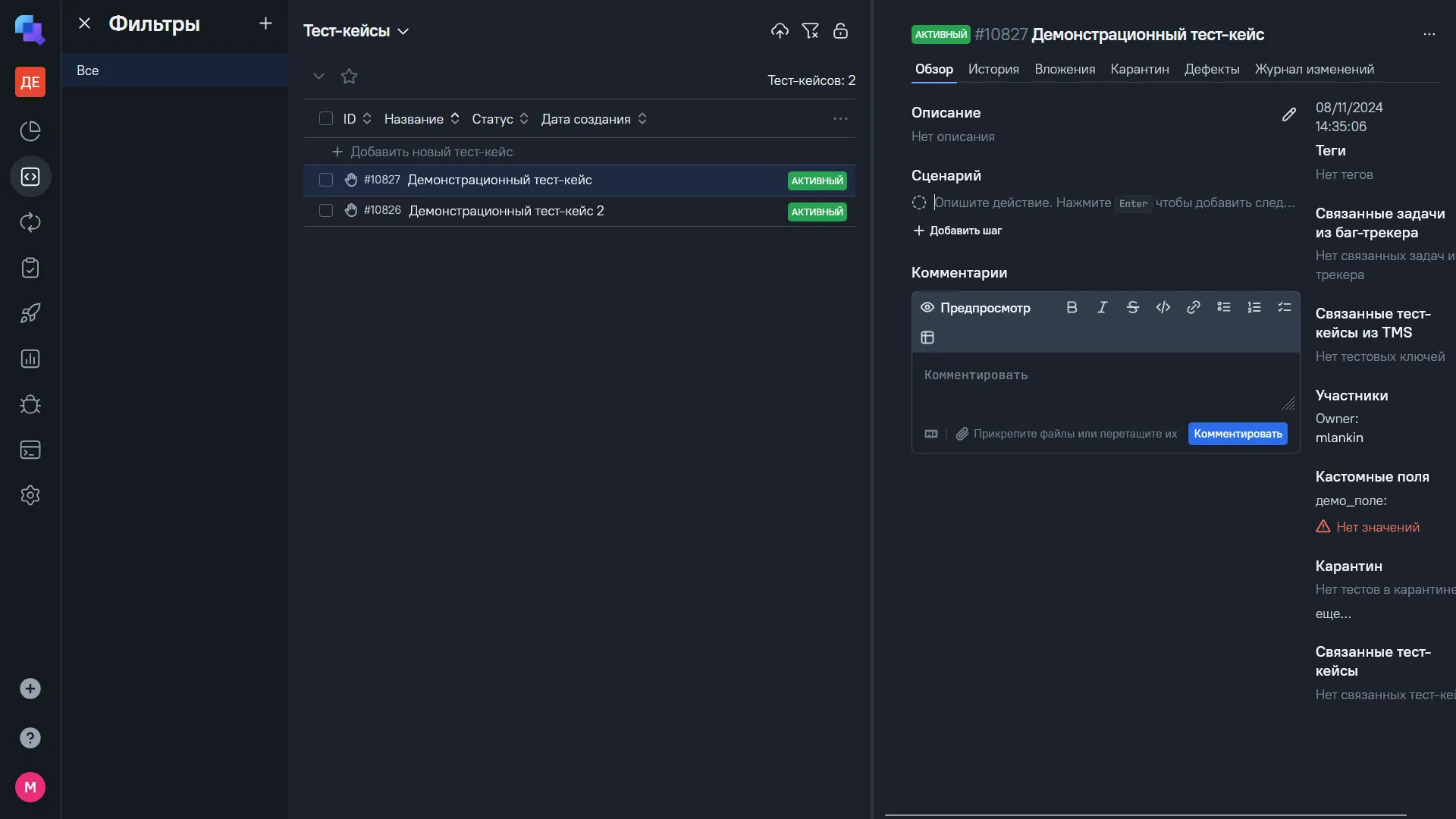Switch to the Карантин tab
This screenshot has height=819, width=1456.
pos(1140,69)
